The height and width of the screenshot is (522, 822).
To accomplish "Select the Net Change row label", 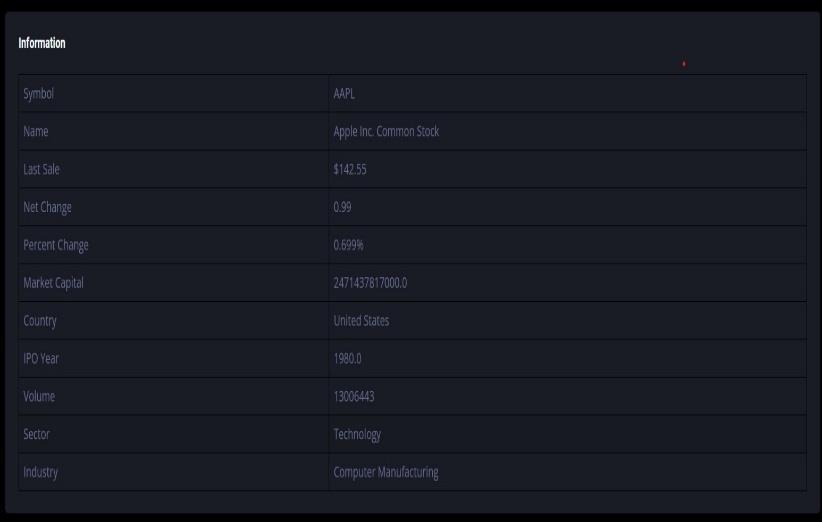I will pos(47,208).
